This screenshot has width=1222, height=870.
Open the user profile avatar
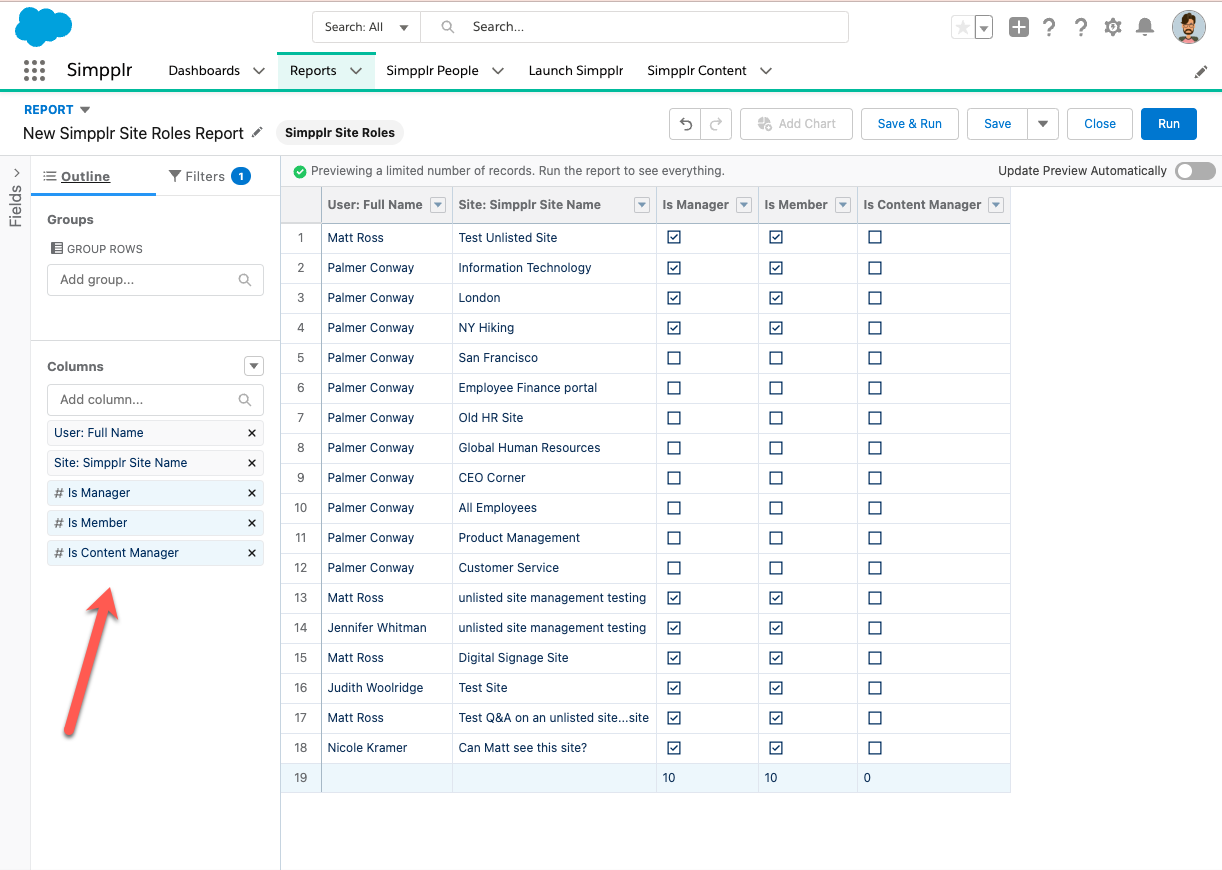[1189, 27]
